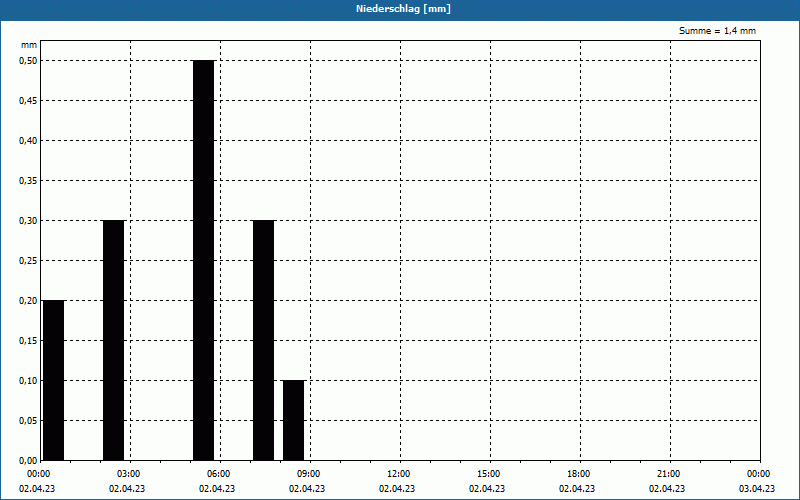Select the "Summe = 1,4 mm" total label

717,31
